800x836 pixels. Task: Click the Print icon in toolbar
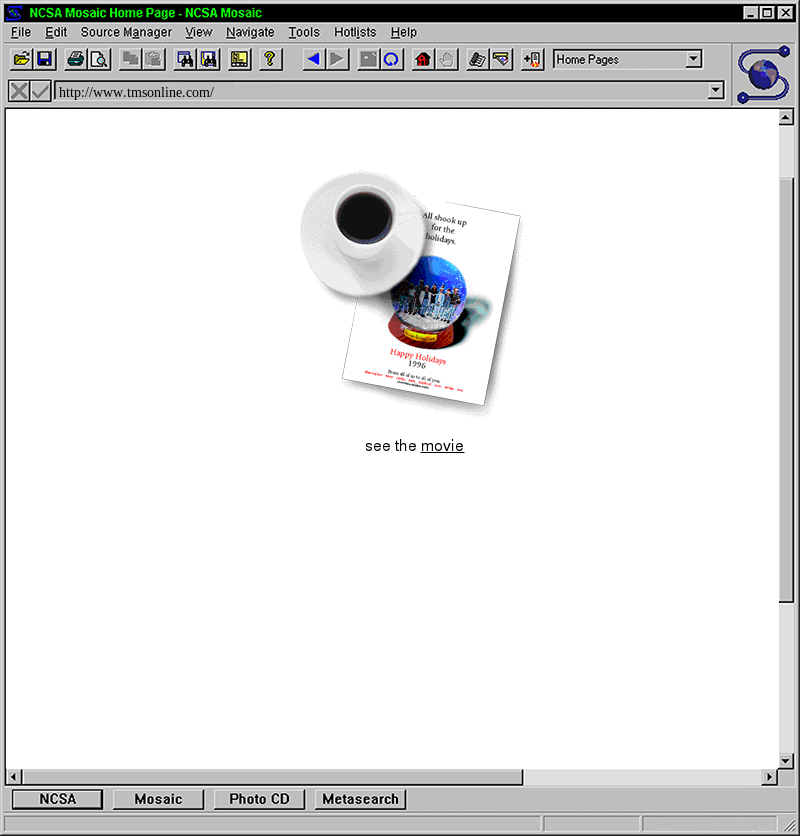(75, 60)
